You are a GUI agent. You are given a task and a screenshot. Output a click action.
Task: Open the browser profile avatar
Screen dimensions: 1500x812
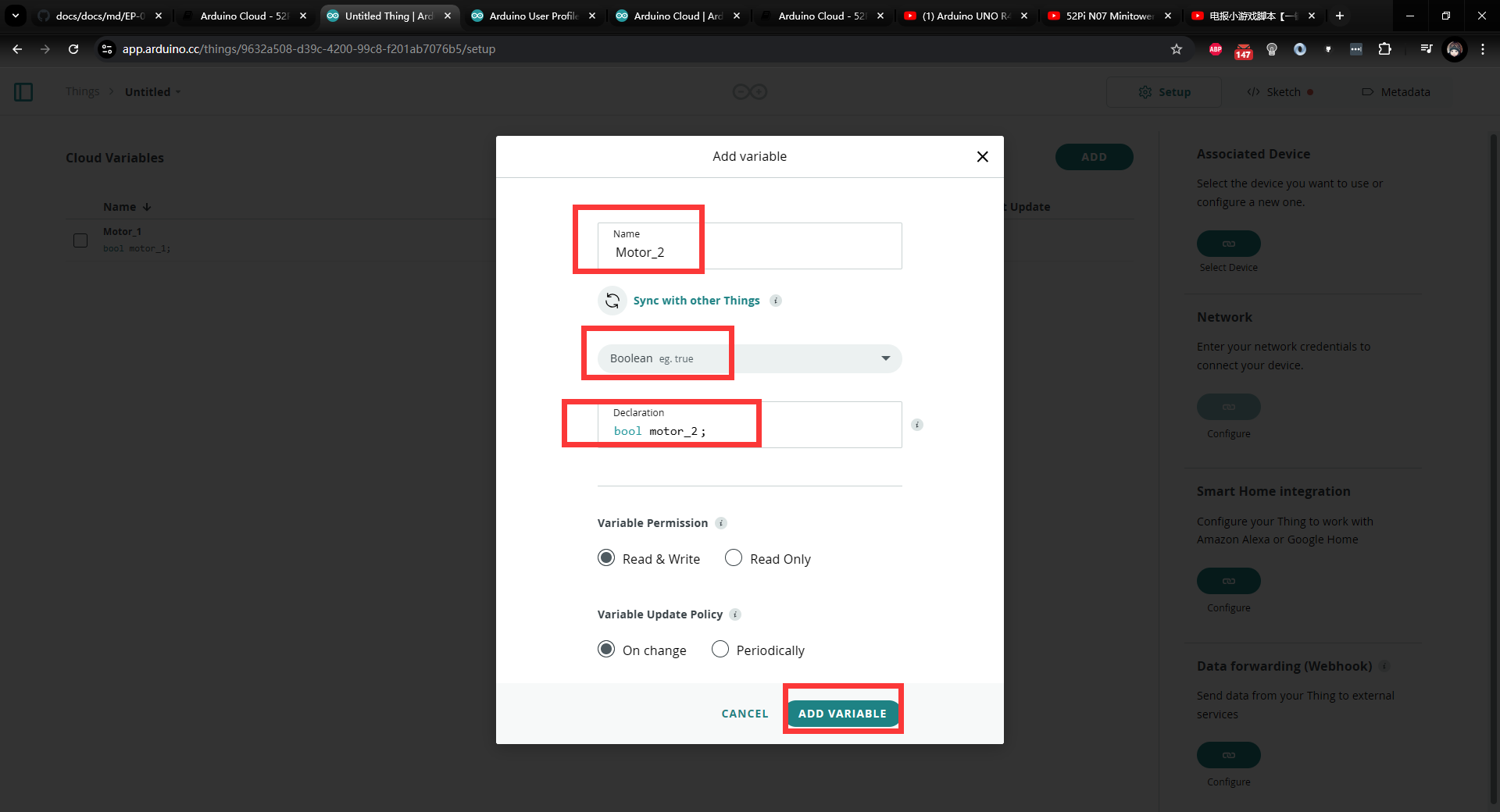point(1455,49)
